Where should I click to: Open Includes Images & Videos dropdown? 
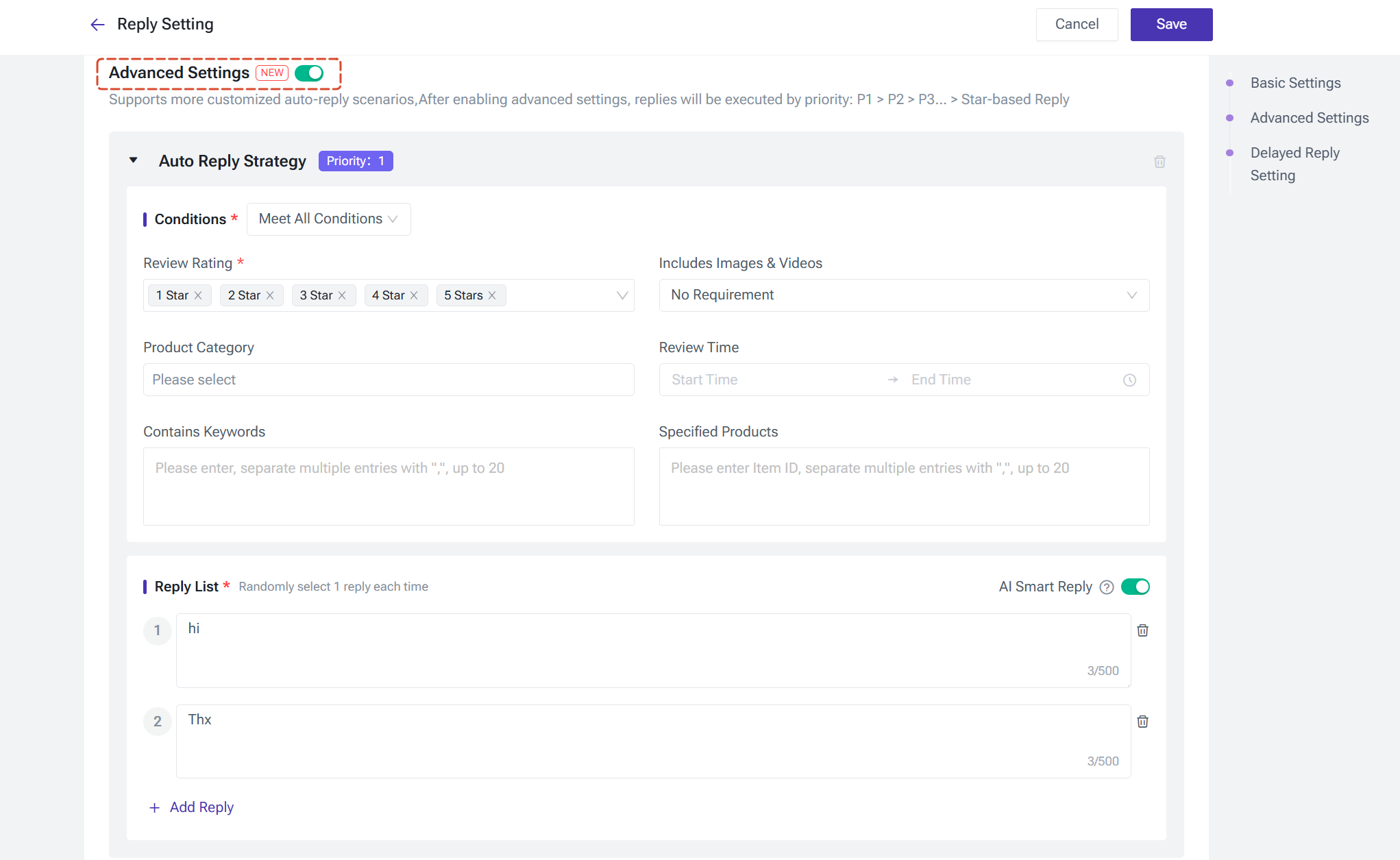(904, 295)
